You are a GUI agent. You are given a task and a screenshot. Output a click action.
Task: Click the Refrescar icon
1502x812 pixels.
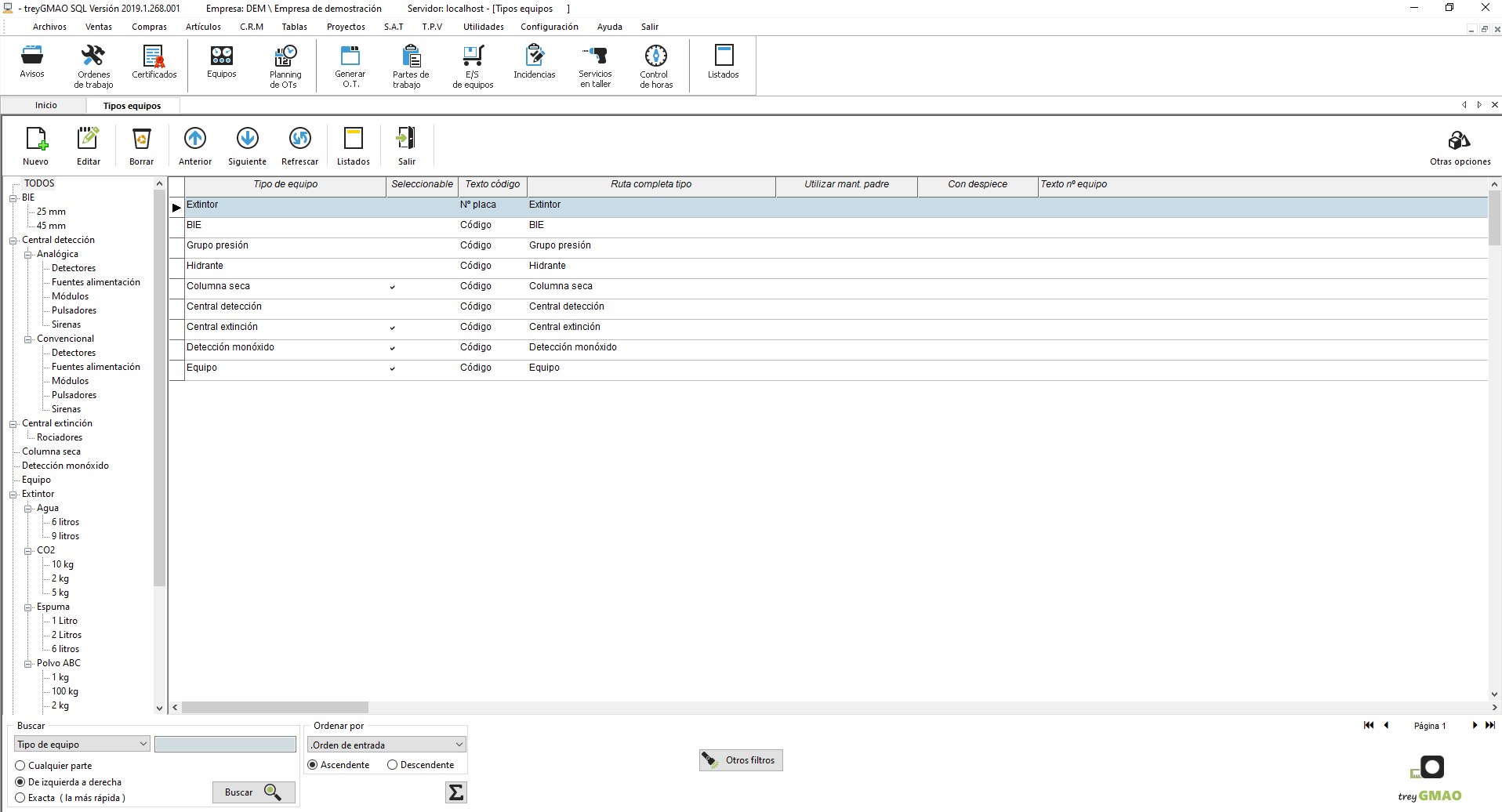click(x=300, y=146)
